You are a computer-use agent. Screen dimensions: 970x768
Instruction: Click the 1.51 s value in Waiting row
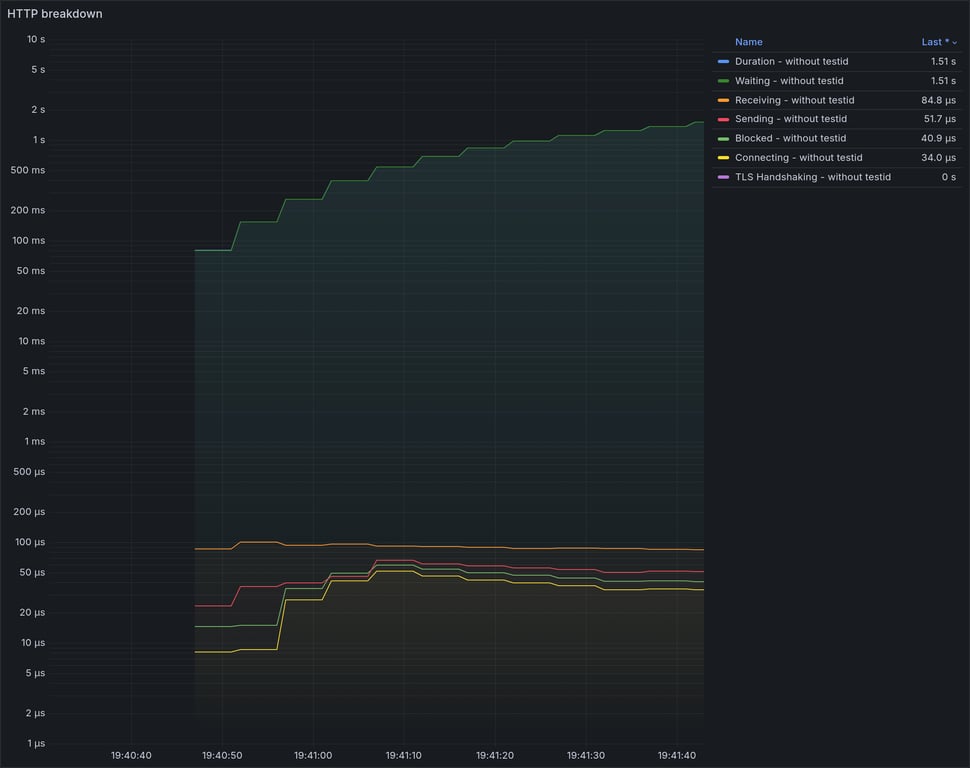point(943,80)
